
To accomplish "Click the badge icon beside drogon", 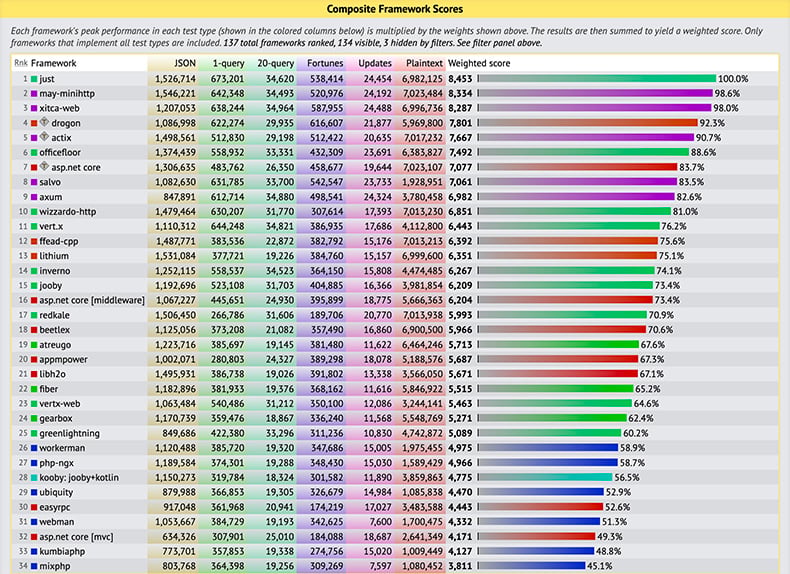I will (x=44, y=122).
